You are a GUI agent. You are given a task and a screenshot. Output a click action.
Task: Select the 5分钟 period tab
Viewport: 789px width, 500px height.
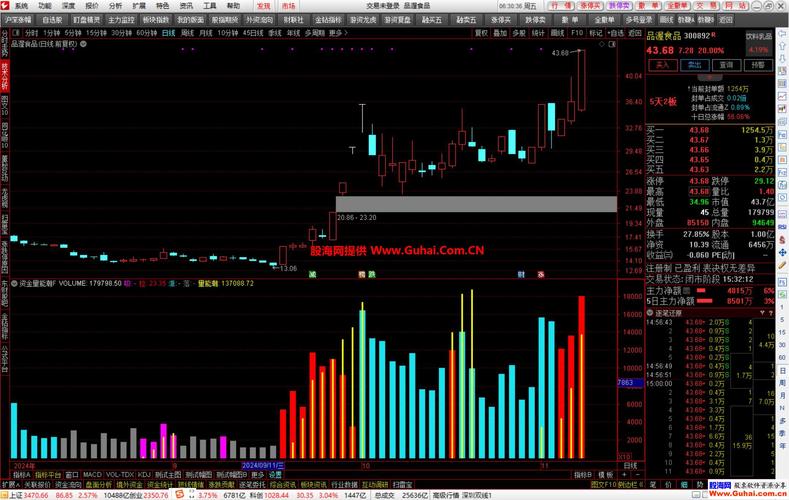click(74, 33)
